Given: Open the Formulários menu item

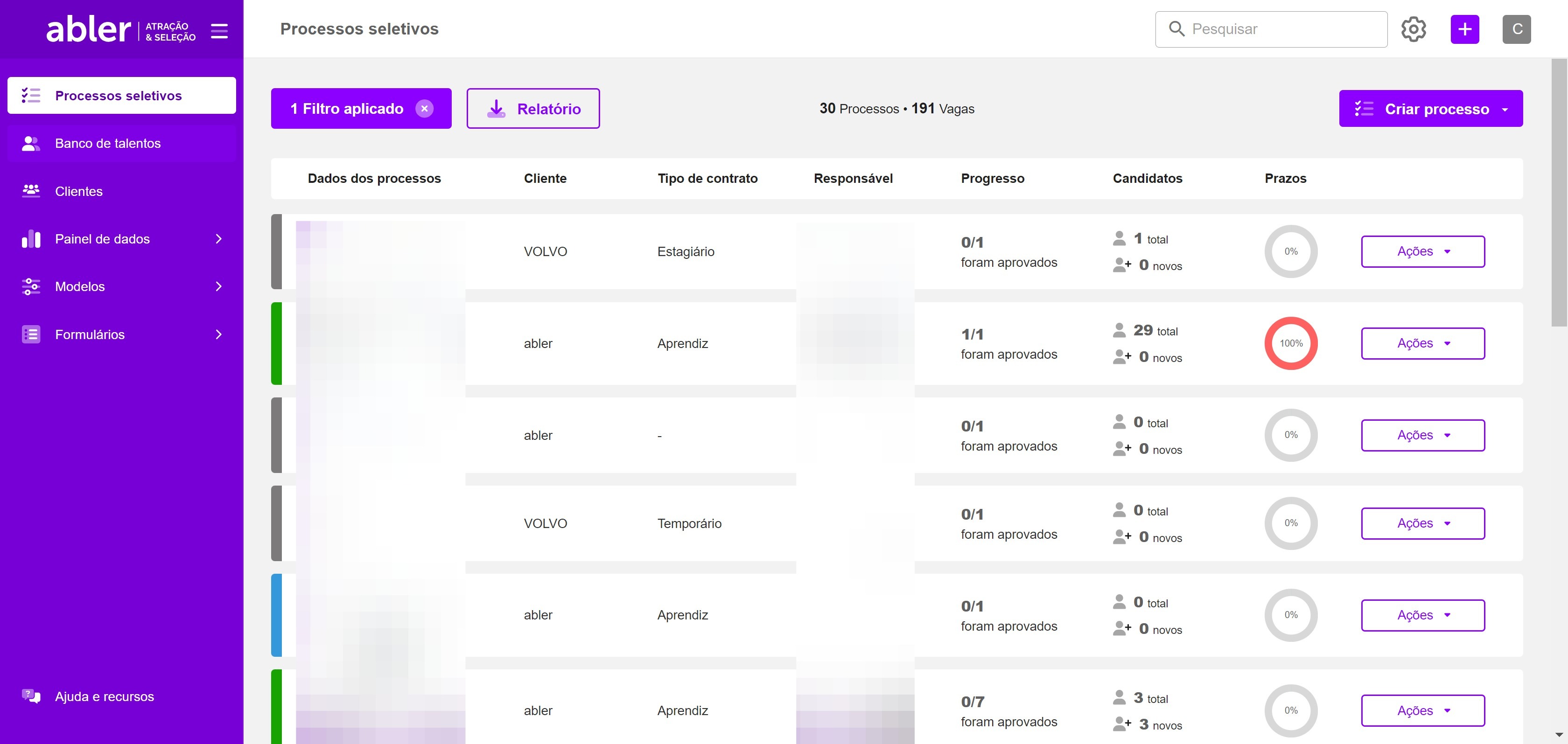Looking at the screenshot, I should point(90,334).
